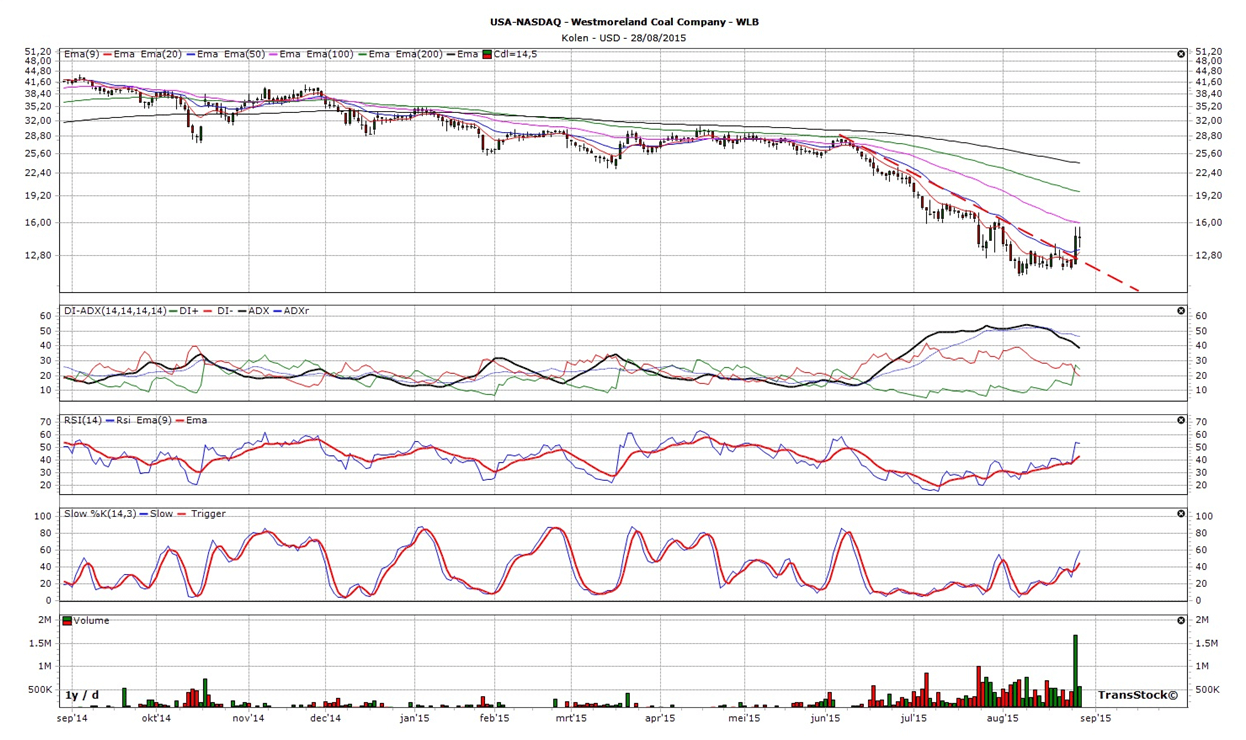
Task: Click the okt'14 date axis label
Action: click(x=155, y=718)
